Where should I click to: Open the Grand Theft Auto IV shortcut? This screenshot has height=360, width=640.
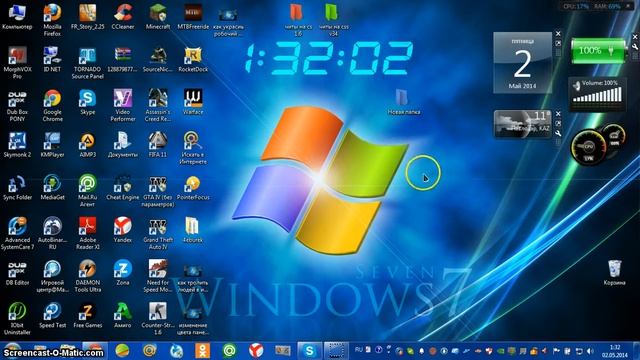158,233
